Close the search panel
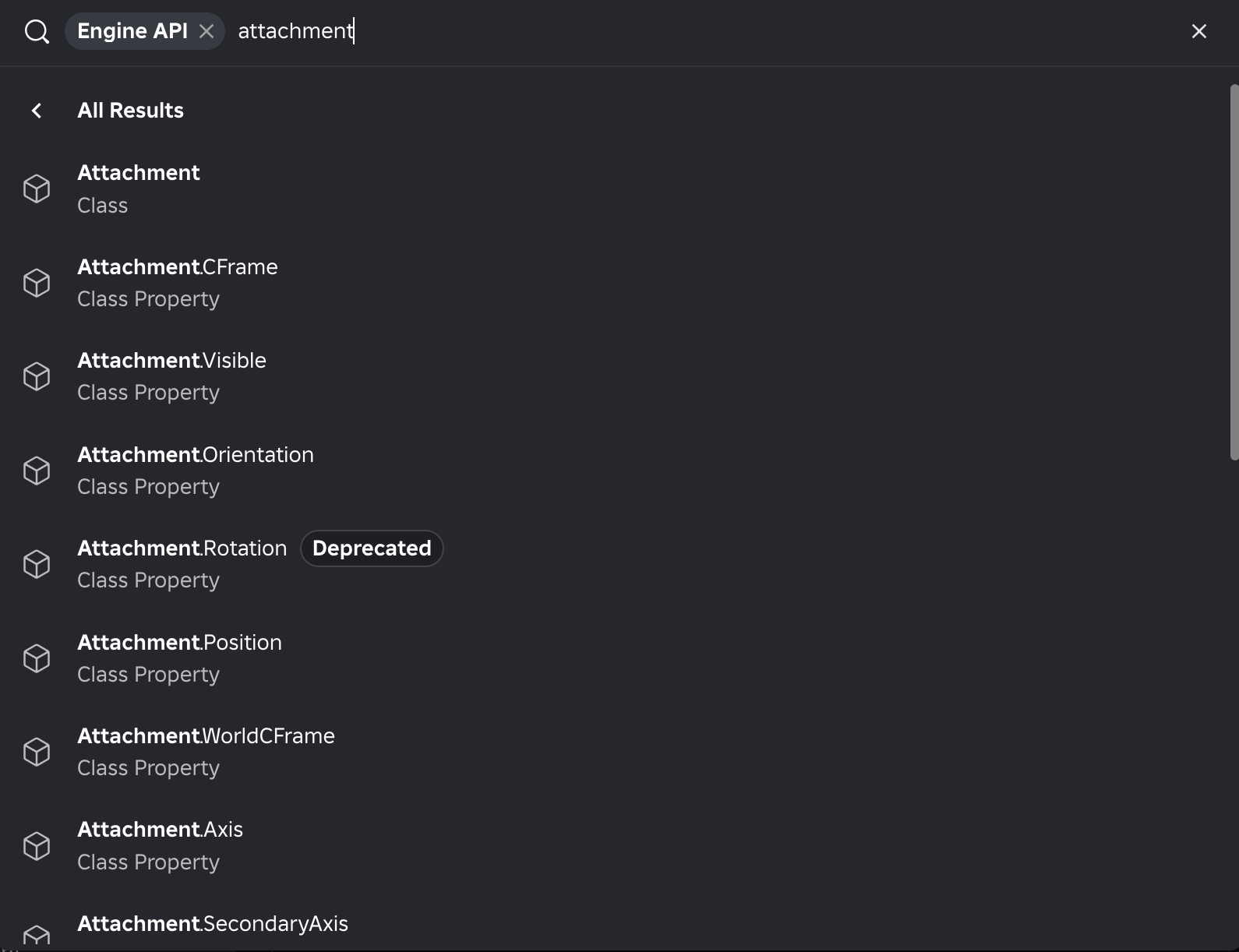 (x=1198, y=31)
